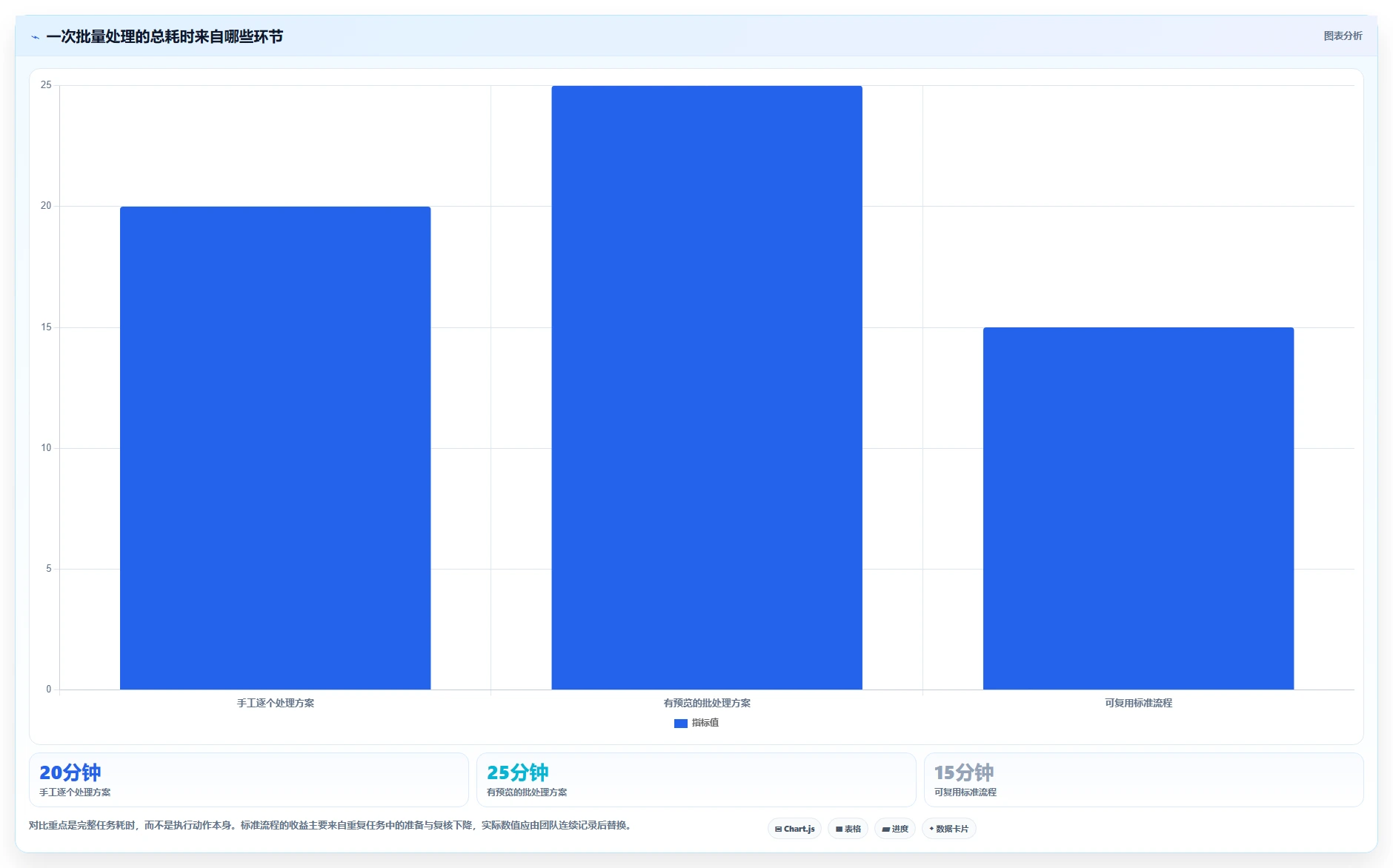
Task: Click the 有预览的批处理方案 x-axis label
Action: 707,703
